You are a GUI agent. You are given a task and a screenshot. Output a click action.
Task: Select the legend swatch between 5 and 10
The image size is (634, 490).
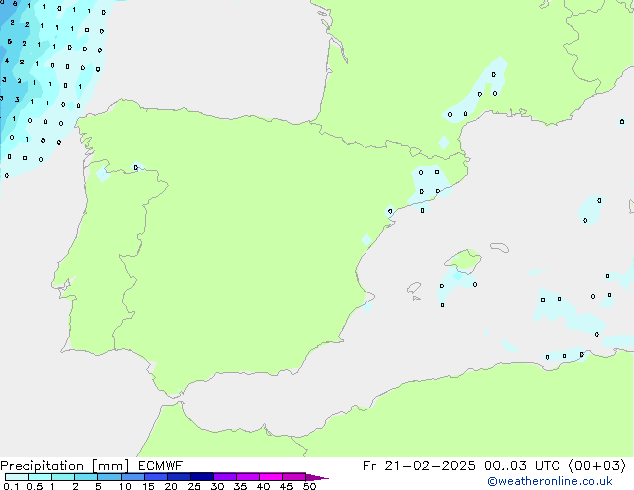tap(109, 477)
